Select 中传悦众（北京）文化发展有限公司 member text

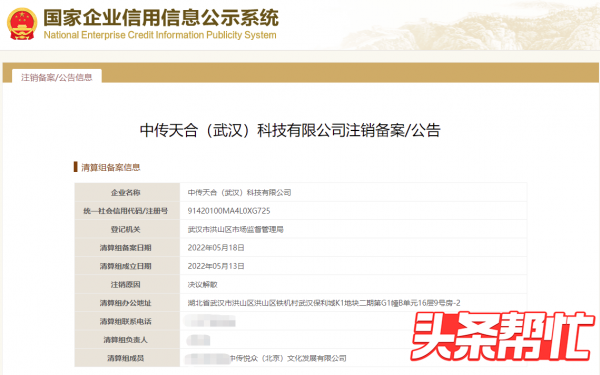pos(288,358)
